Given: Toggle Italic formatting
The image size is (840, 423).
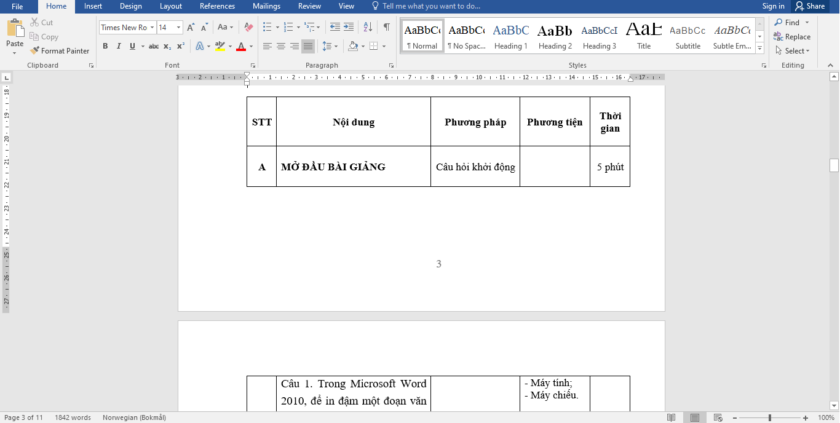Looking at the screenshot, I should point(118,46).
